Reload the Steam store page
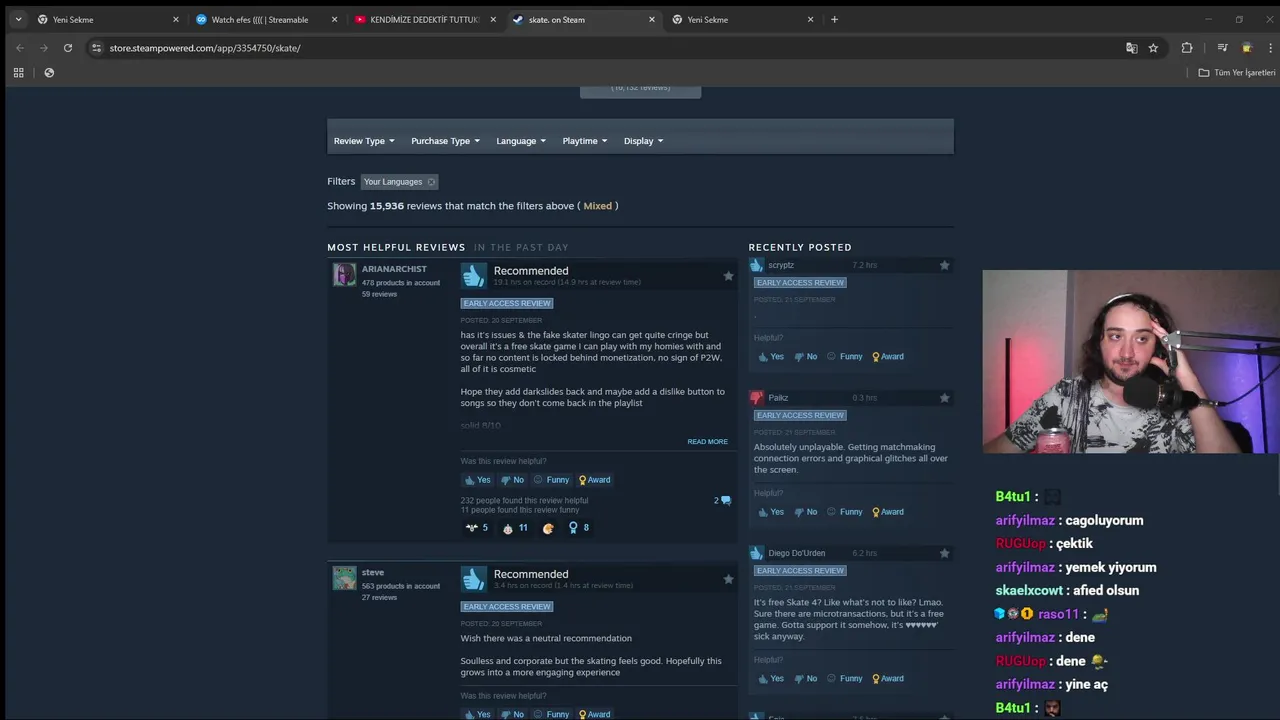 68,48
